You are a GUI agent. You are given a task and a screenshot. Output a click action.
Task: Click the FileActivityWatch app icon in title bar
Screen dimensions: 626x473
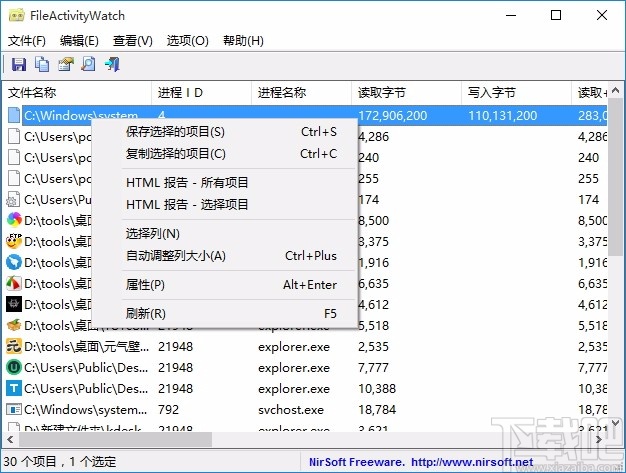(x=16, y=16)
